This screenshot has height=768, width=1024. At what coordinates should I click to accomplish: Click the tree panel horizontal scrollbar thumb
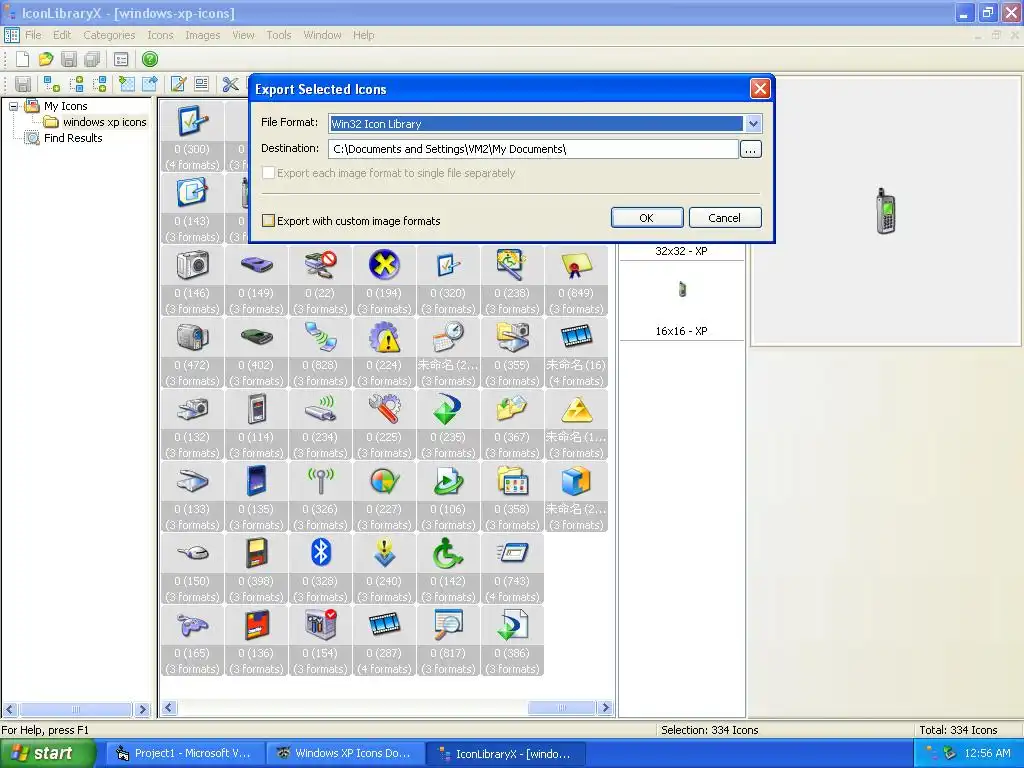tap(76, 709)
